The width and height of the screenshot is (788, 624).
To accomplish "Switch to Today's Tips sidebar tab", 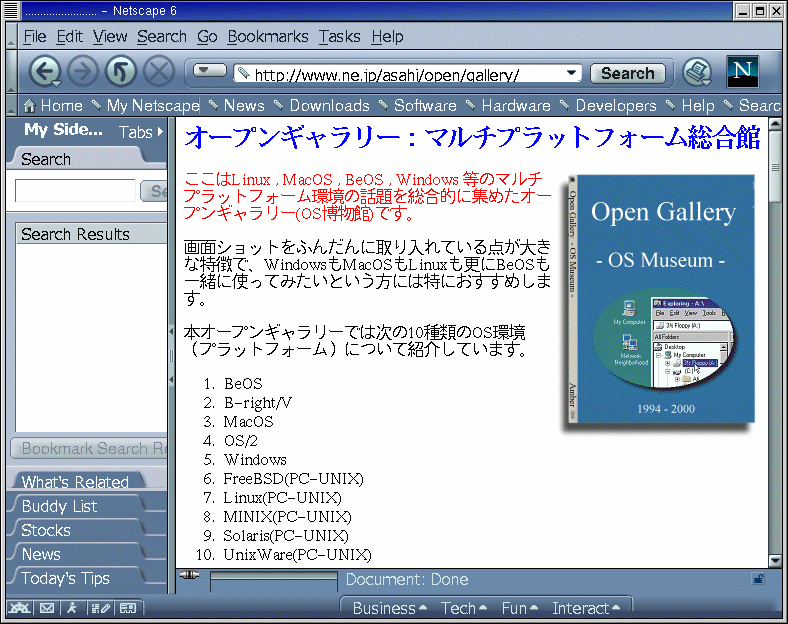I will (75, 578).
